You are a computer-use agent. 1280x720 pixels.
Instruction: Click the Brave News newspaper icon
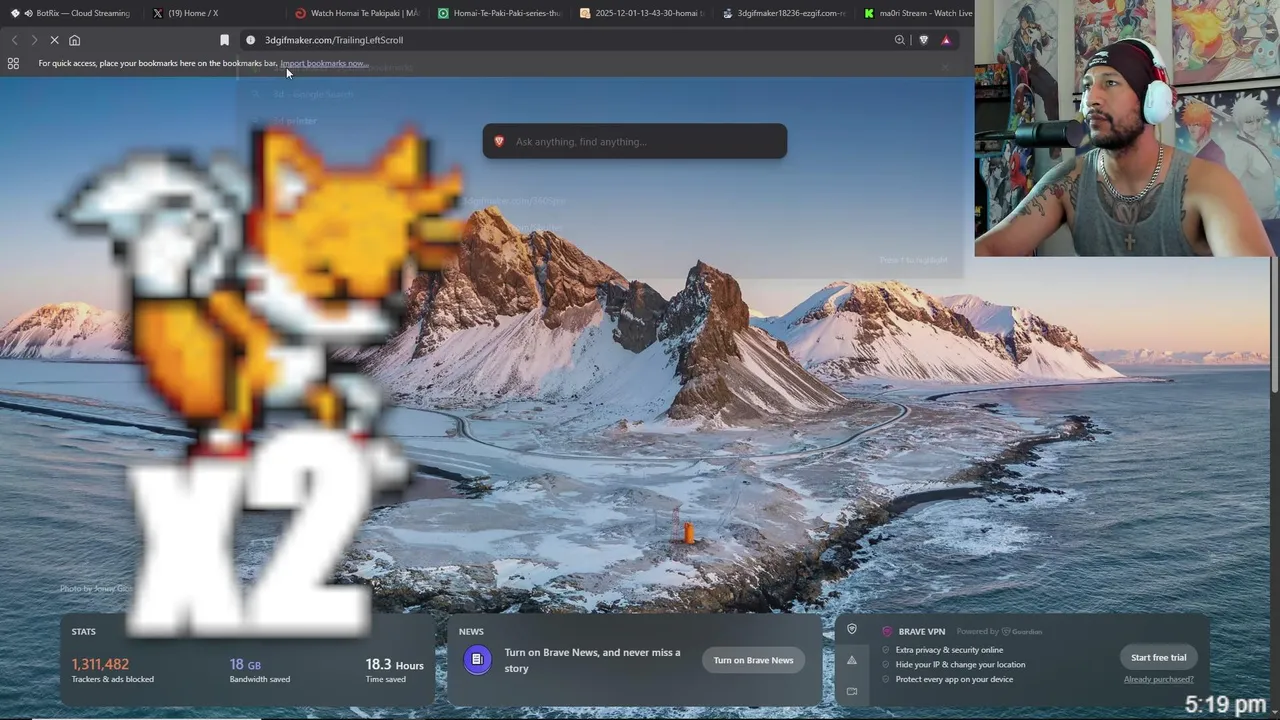[477, 659]
